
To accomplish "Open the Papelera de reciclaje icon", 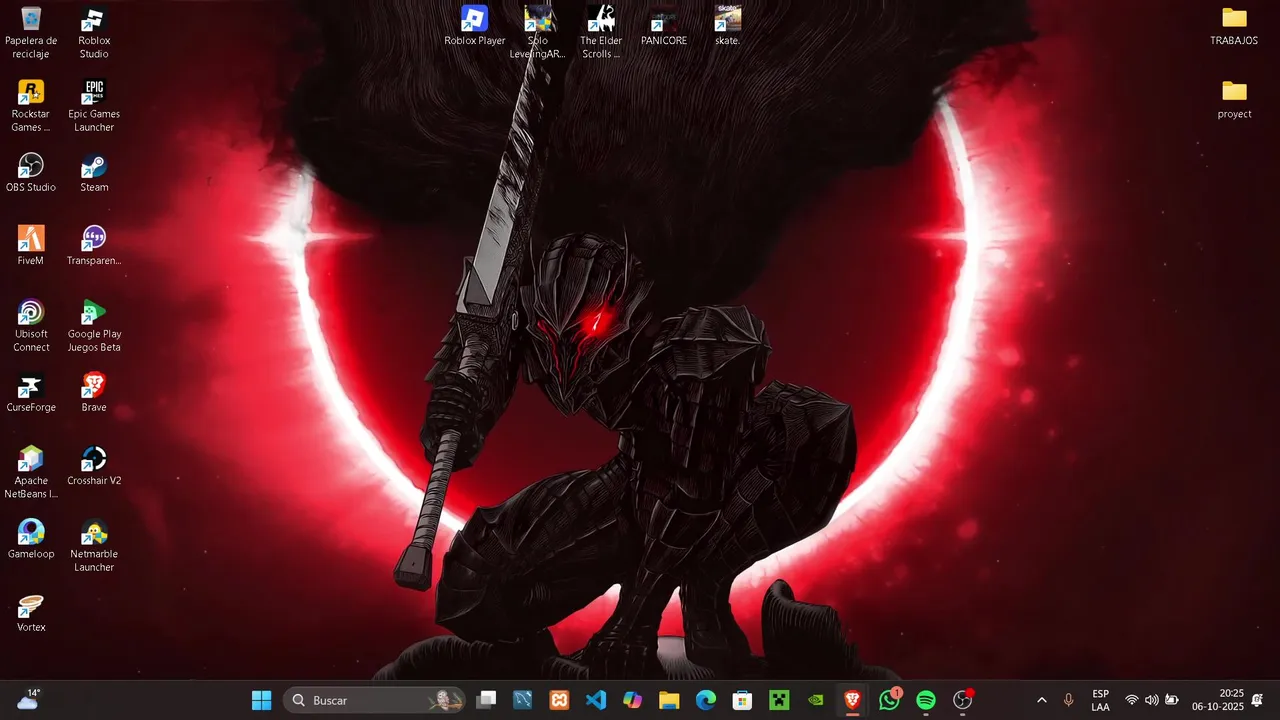I will 31,32.
